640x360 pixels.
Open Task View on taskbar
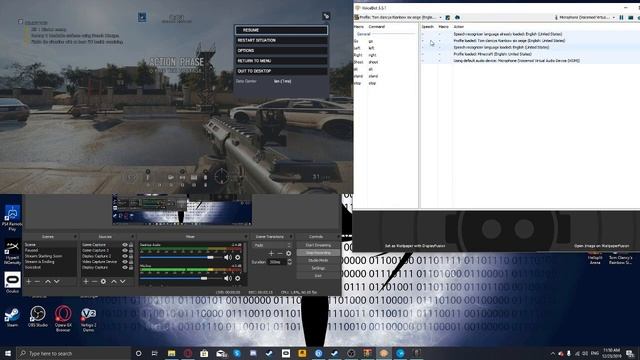click(x=154, y=353)
